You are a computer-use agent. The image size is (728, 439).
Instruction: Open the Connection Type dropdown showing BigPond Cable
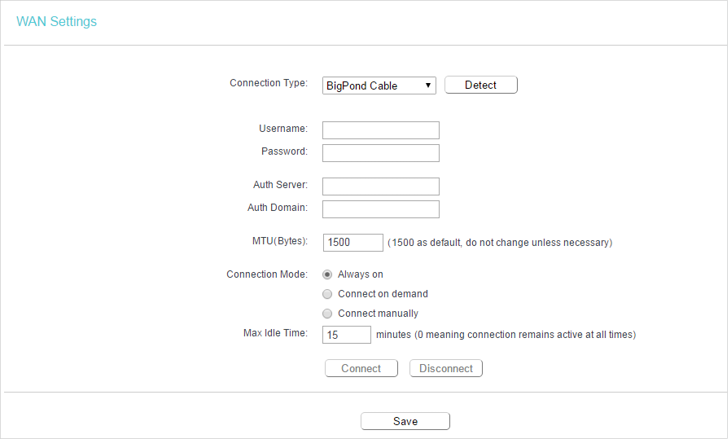coord(379,85)
